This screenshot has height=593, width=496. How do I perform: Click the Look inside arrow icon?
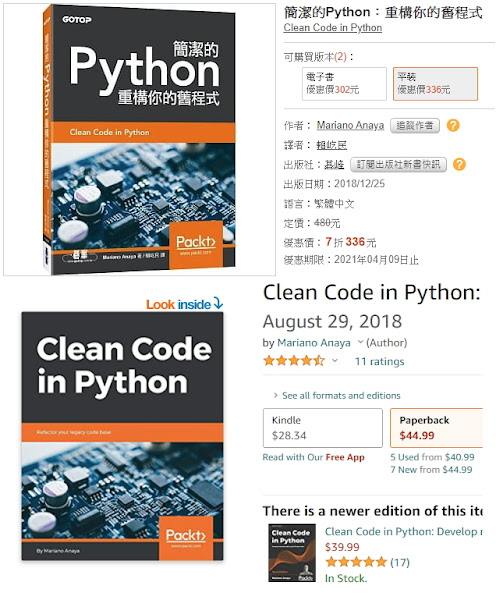click(x=218, y=303)
